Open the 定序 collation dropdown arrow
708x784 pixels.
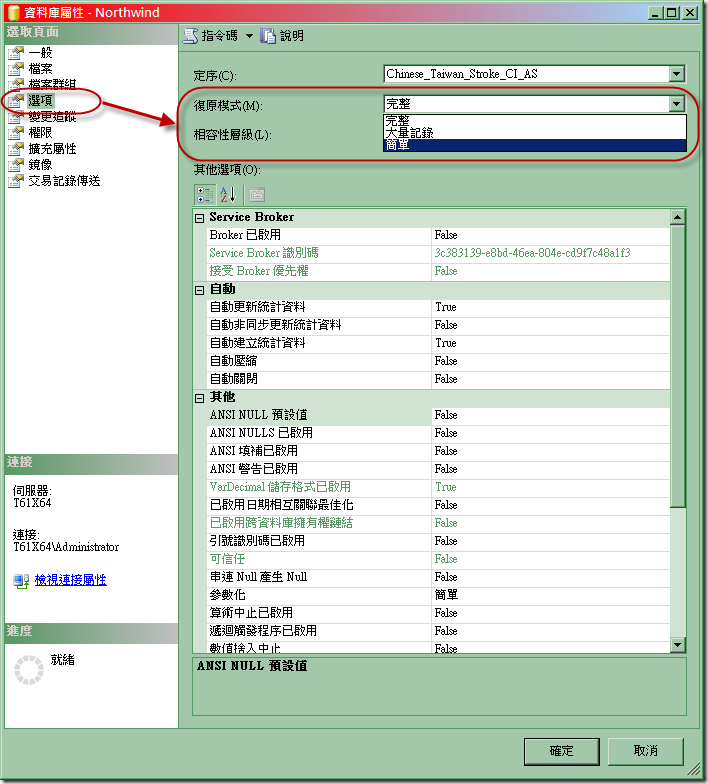tap(676, 74)
